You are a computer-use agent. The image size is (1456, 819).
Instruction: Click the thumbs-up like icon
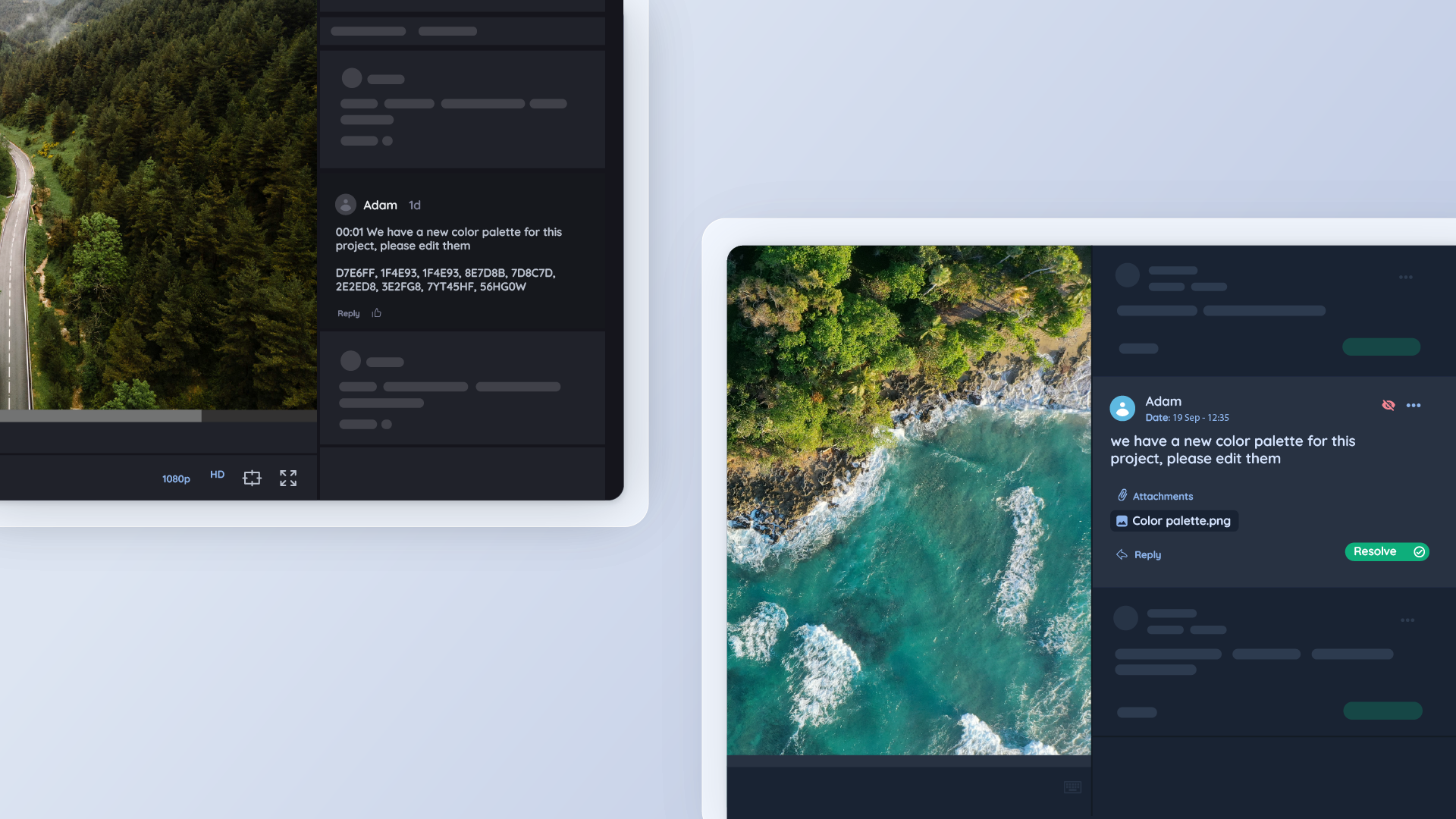pyautogui.click(x=377, y=313)
